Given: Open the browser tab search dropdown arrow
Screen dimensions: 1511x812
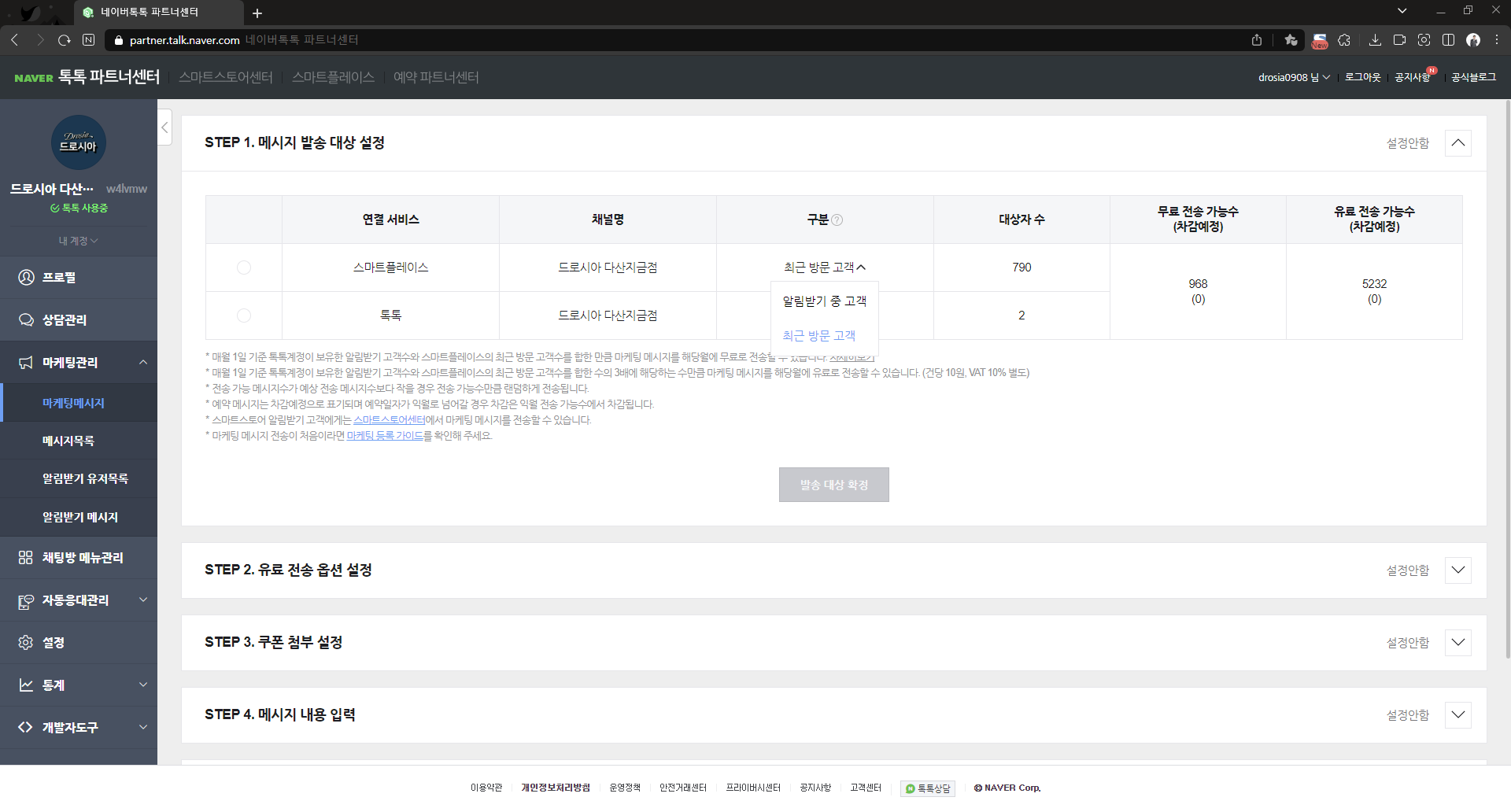Looking at the screenshot, I should [1402, 11].
